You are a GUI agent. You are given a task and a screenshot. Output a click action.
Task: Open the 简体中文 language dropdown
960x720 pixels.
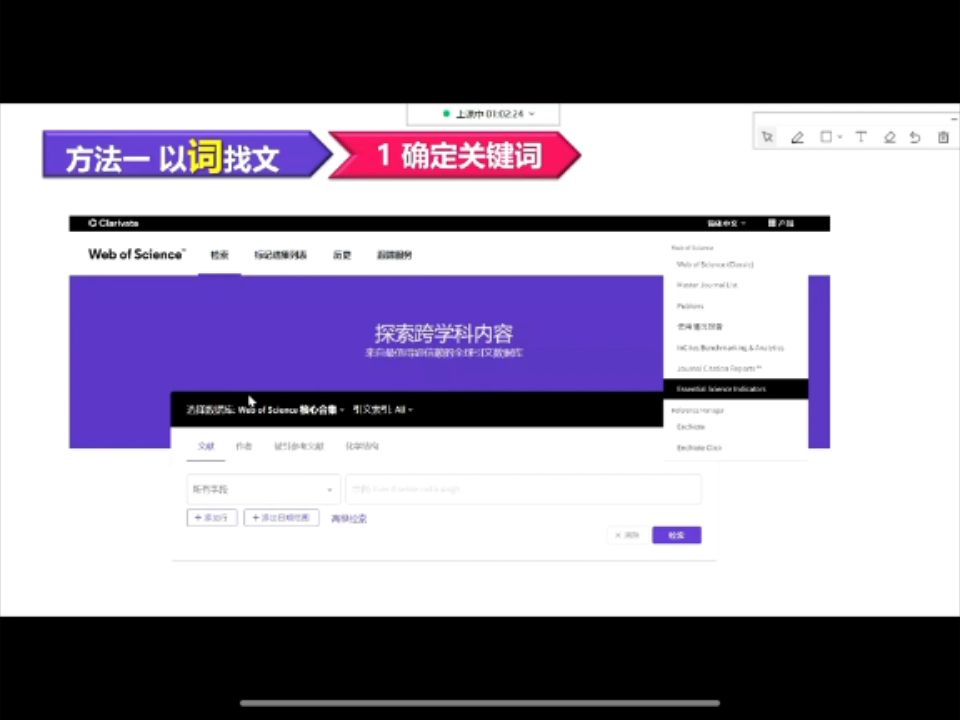(x=727, y=223)
